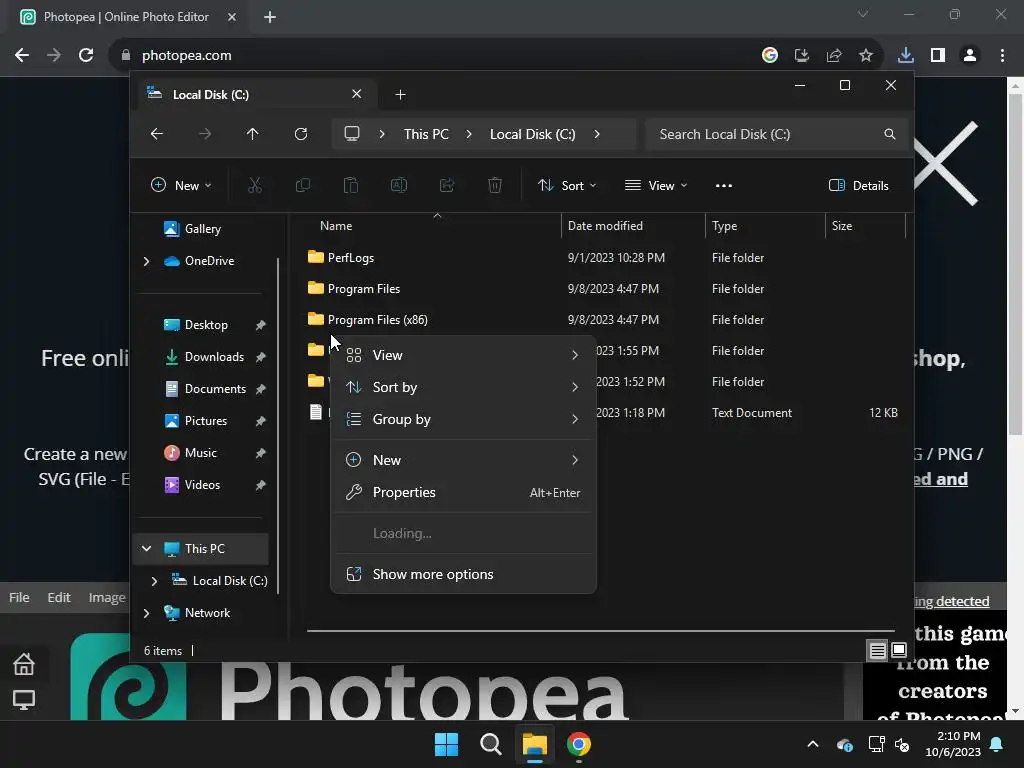Click the Cut scissors icon in Explorer toolbar
Viewport: 1024px width, 768px height.
[255, 185]
